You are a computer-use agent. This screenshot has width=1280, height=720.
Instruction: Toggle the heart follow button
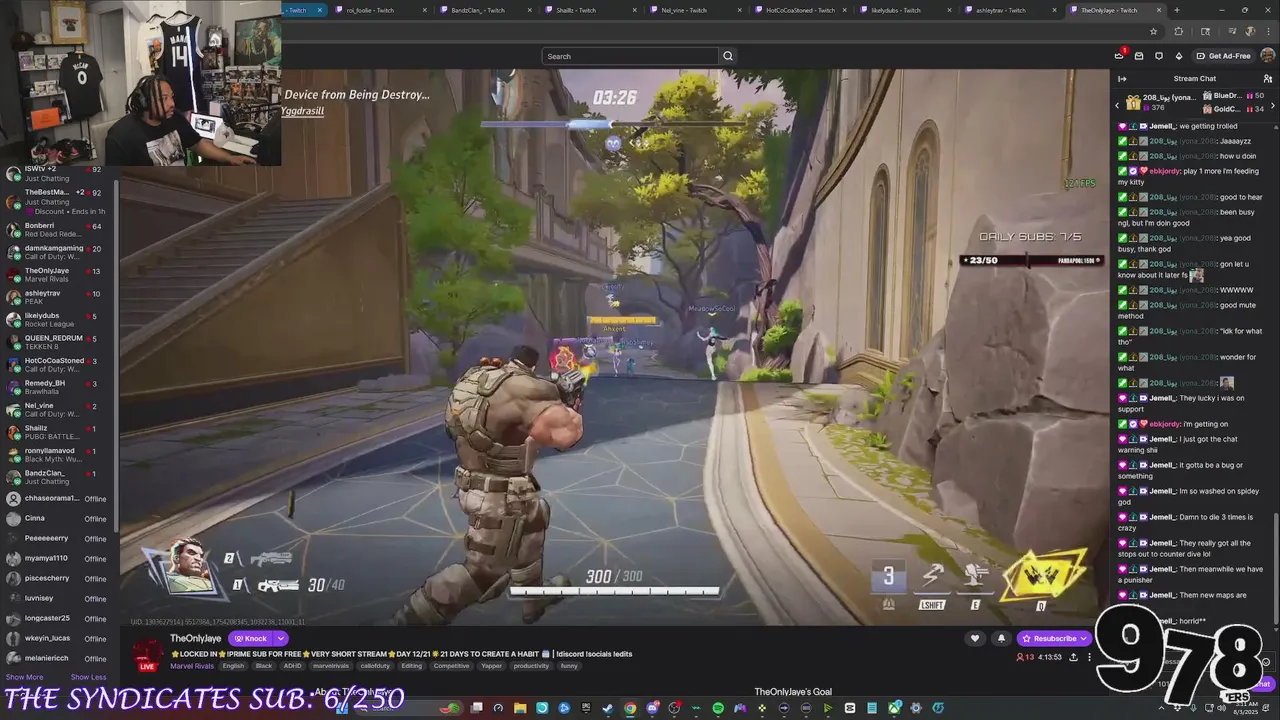[975, 638]
